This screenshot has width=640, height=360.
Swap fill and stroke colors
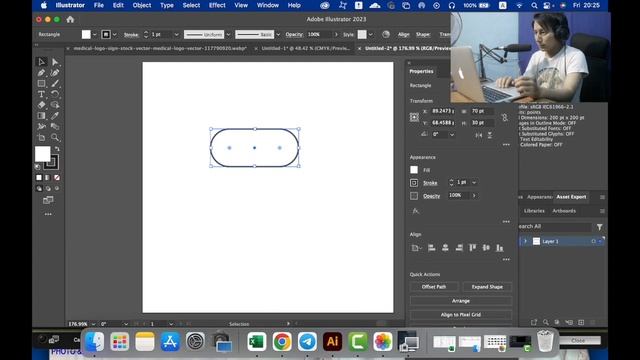click(57, 149)
